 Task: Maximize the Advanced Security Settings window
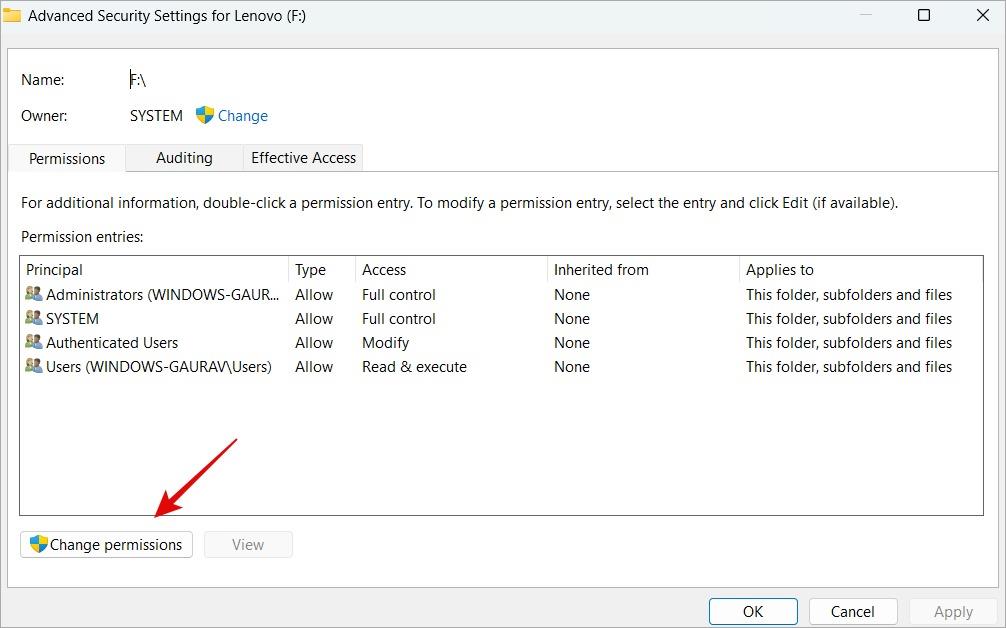pos(924,15)
